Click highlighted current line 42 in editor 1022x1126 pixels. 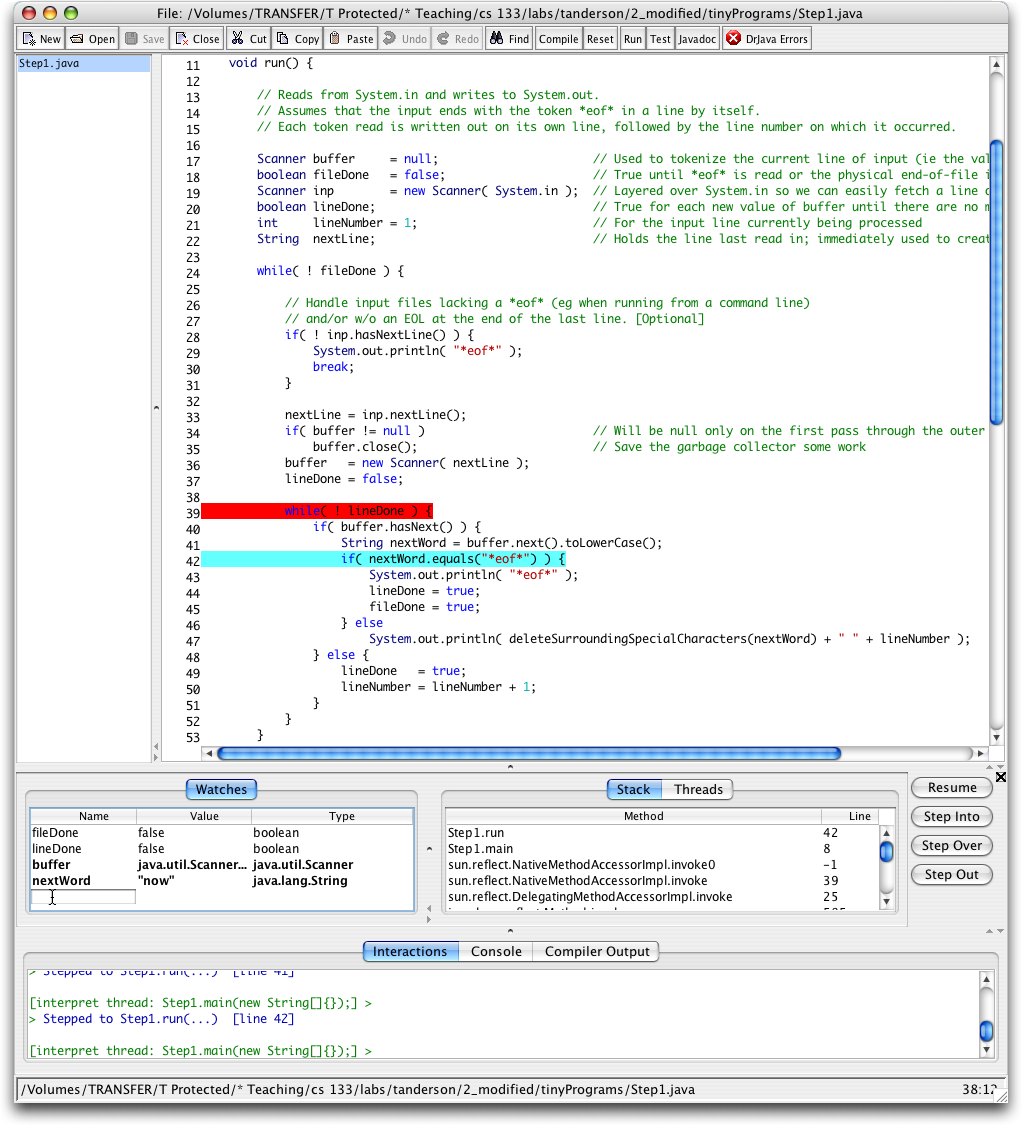(x=384, y=559)
